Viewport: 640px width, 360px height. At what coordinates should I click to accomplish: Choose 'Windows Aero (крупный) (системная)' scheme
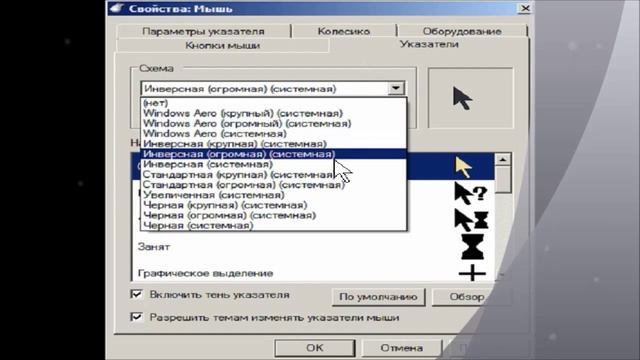273,113
